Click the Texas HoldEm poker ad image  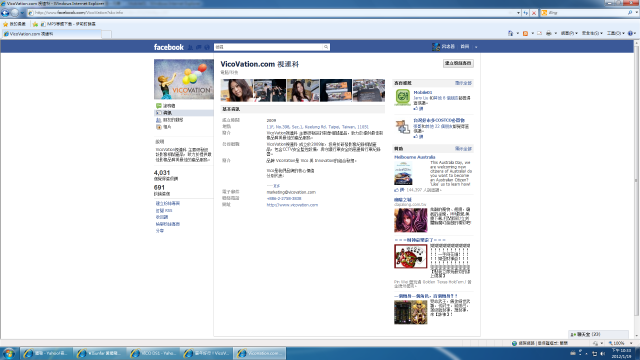click(411, 256)
